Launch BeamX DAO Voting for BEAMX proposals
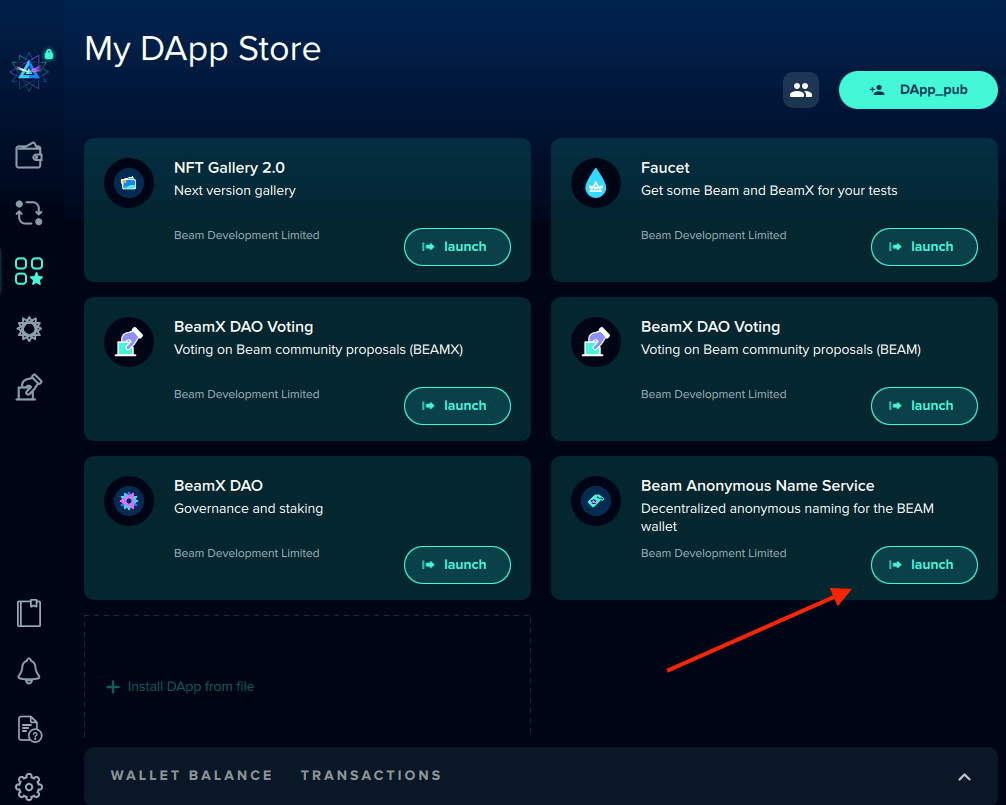The image size is (1006, 805). click(x=457, y=406)
